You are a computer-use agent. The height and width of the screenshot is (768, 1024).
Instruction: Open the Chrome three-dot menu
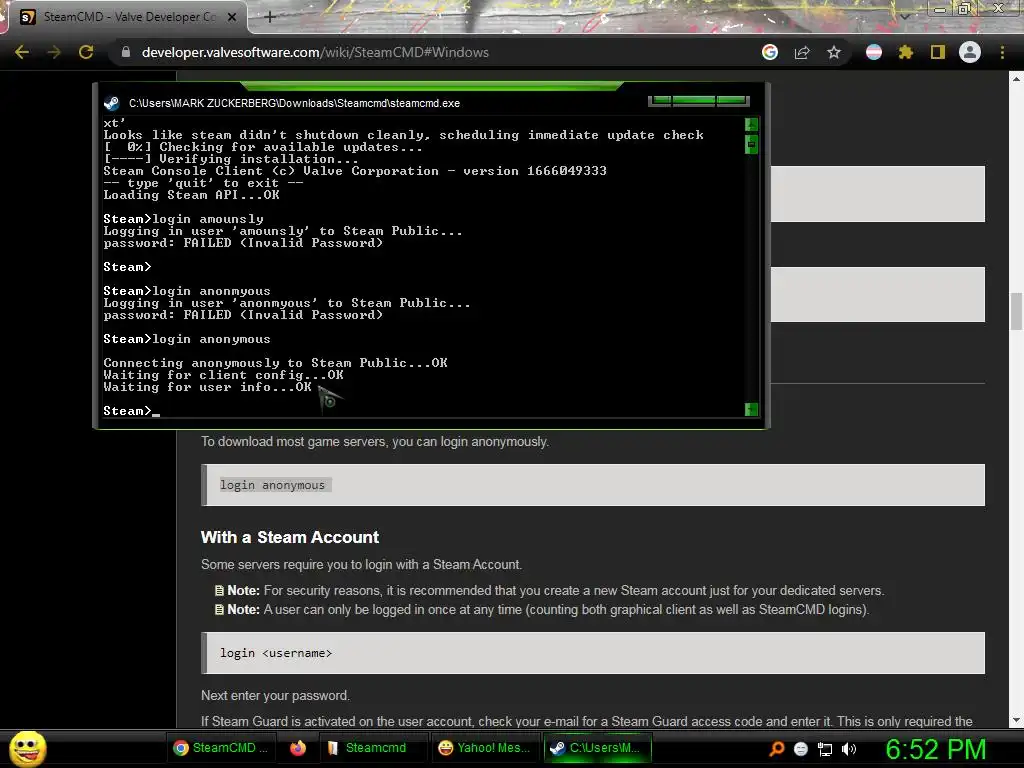point(1002,52)
